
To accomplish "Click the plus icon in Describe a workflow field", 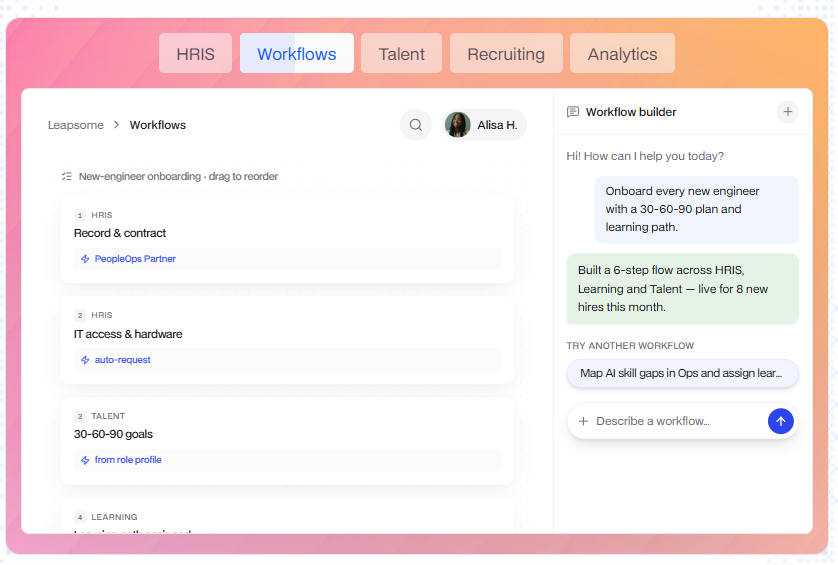I will pyautogui.click(x=583, y=421).
